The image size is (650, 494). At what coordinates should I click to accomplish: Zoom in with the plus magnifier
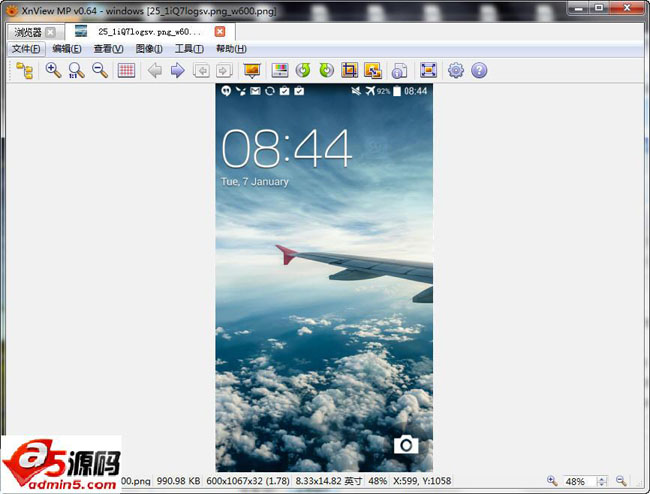(x=53, y=70)
